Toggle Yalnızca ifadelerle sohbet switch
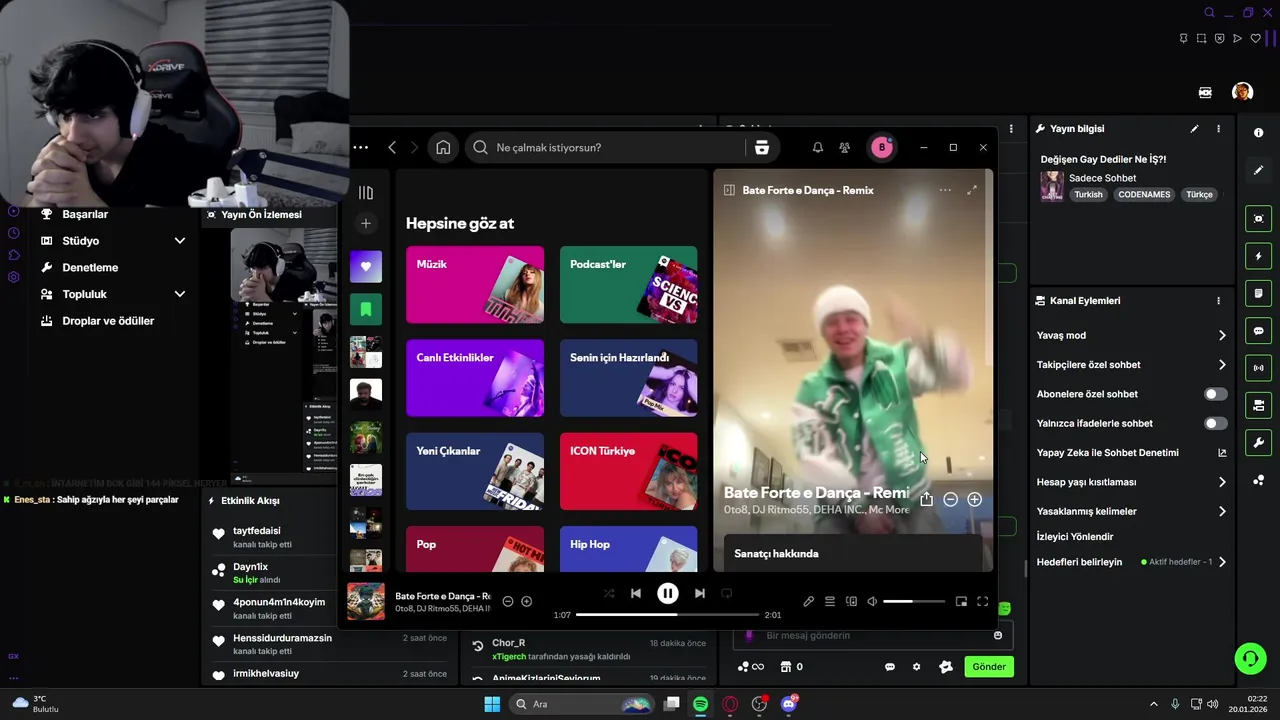The width and height of the screenshot is (1280, 720). point(1215,423)
